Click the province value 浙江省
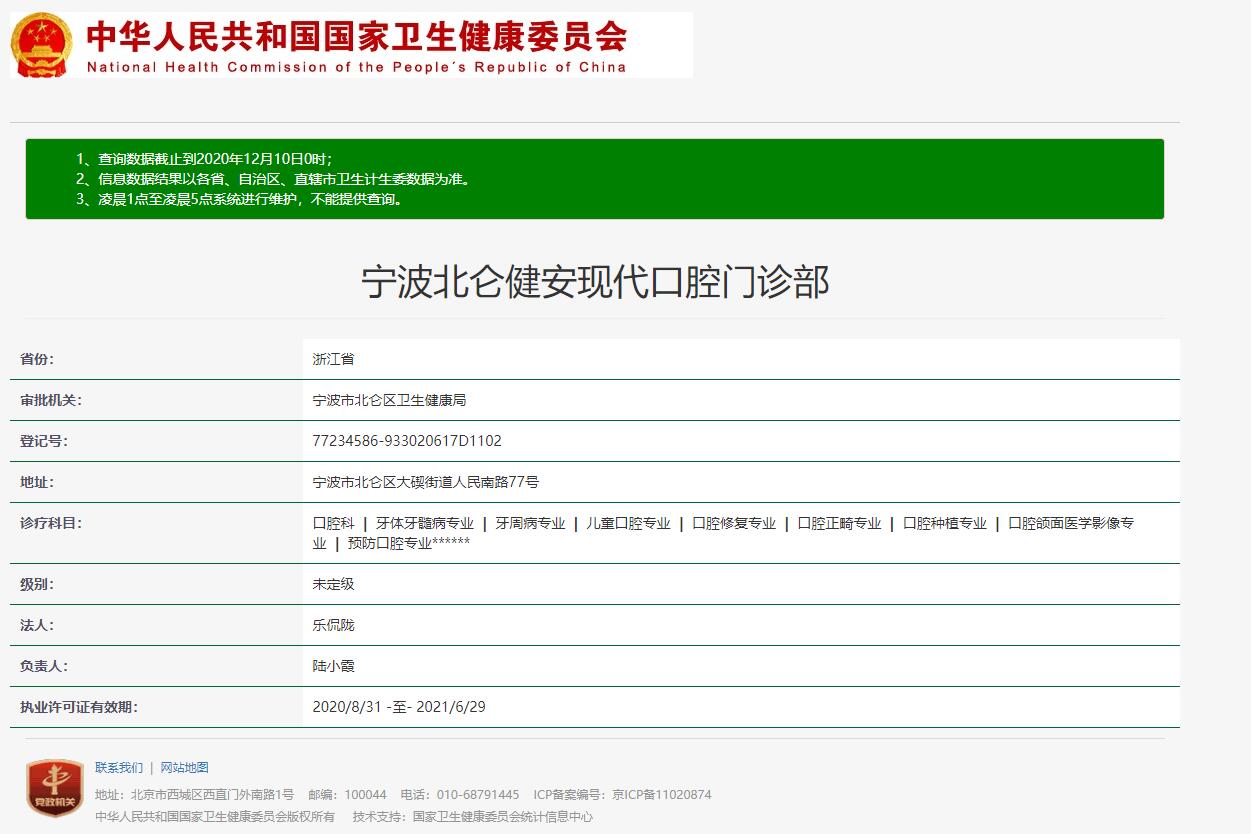Screen dimensions: 1251x834 pyautogui.click(x=333, y=359)
